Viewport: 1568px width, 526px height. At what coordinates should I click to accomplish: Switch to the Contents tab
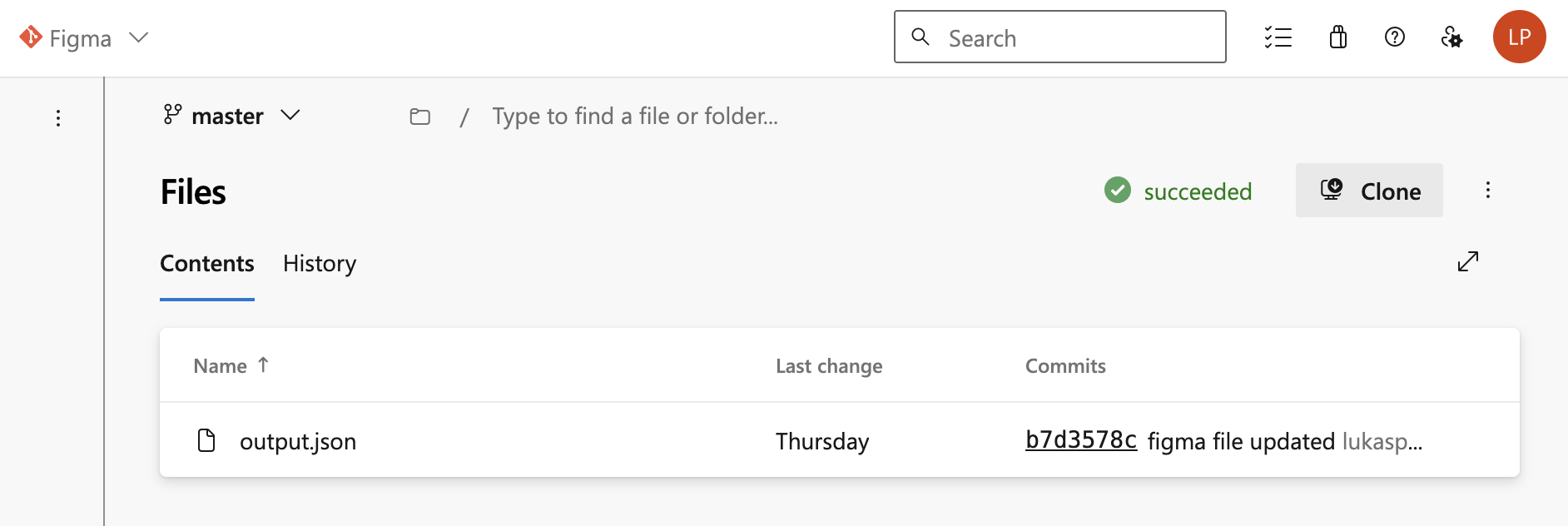coord(206,264)
